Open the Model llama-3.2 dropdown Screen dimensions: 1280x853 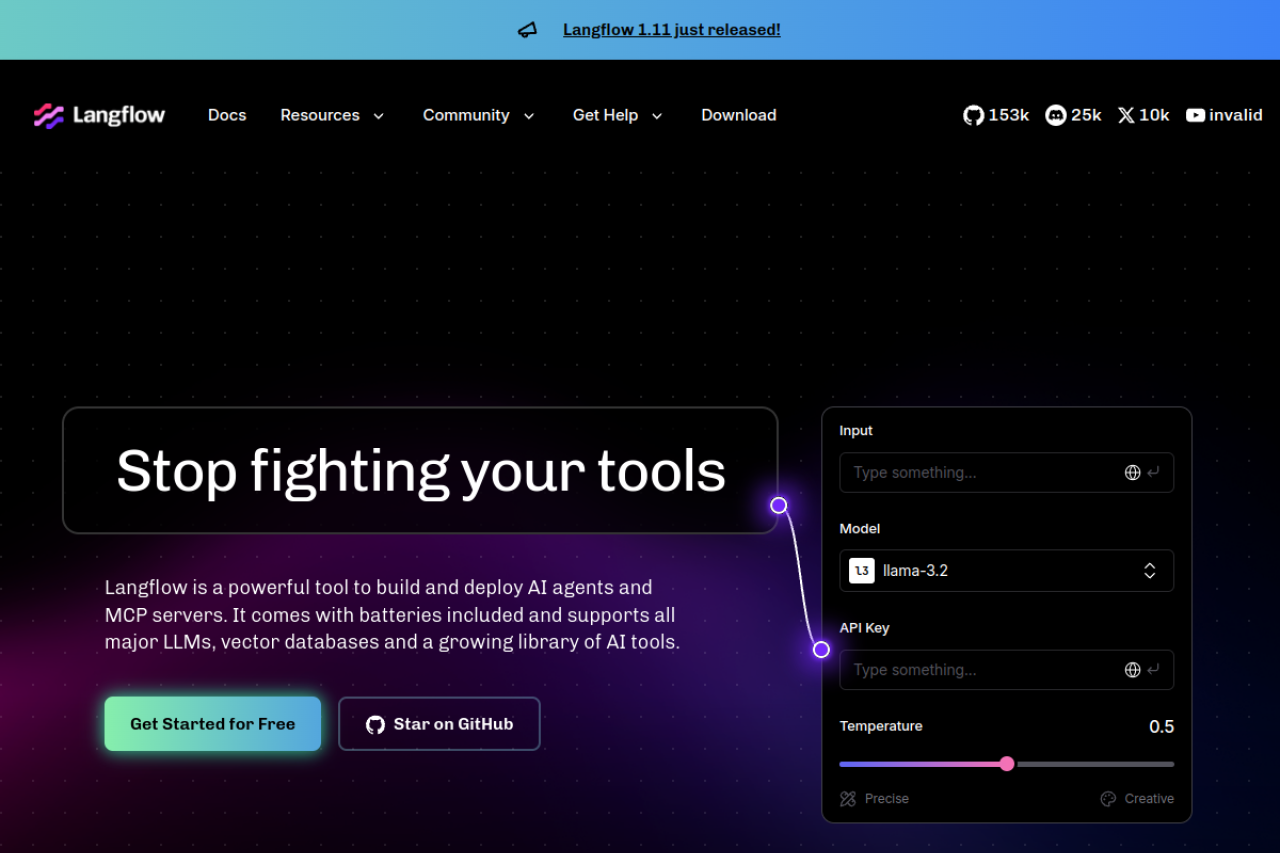[x=1007, y=571]
